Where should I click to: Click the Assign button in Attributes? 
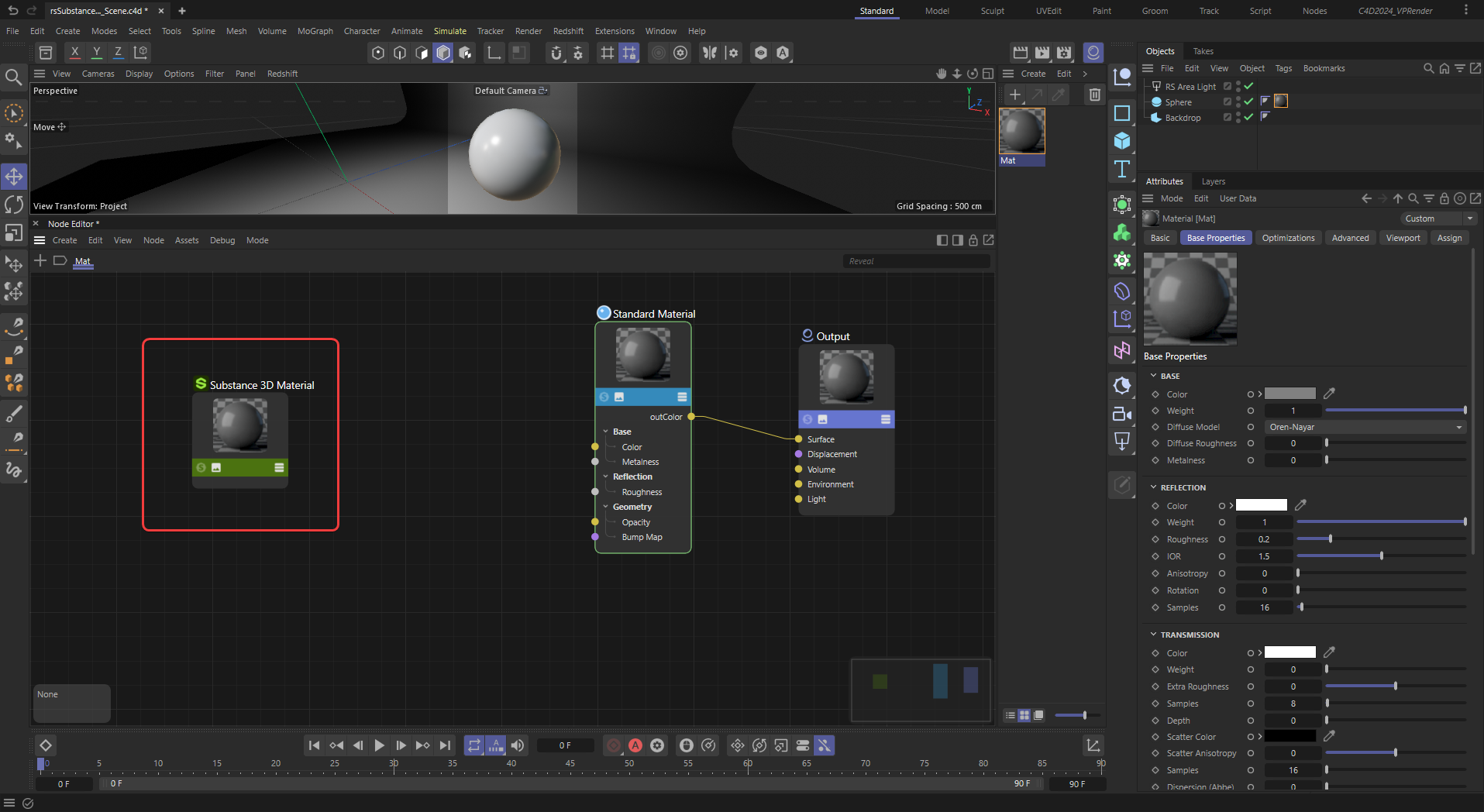pos(1449,238)
